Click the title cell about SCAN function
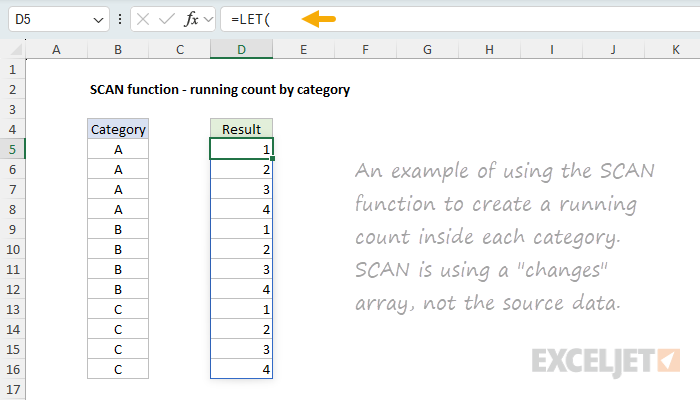700x400 pixels. point(219,90)
